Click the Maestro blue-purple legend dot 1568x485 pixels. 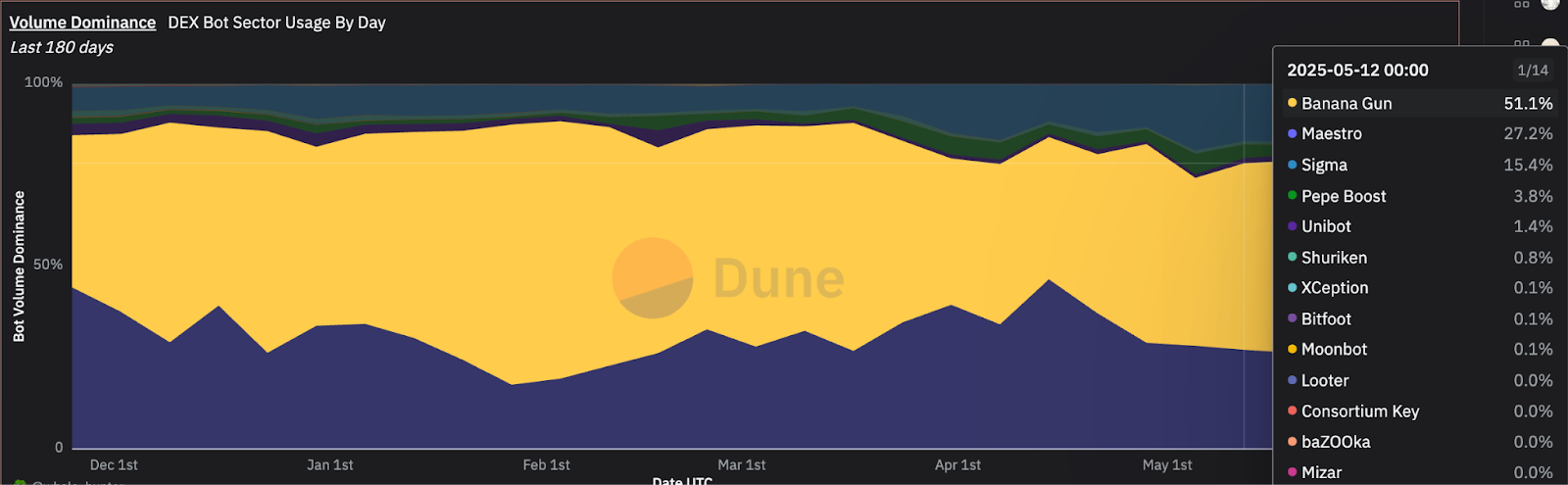[1293, 133]
